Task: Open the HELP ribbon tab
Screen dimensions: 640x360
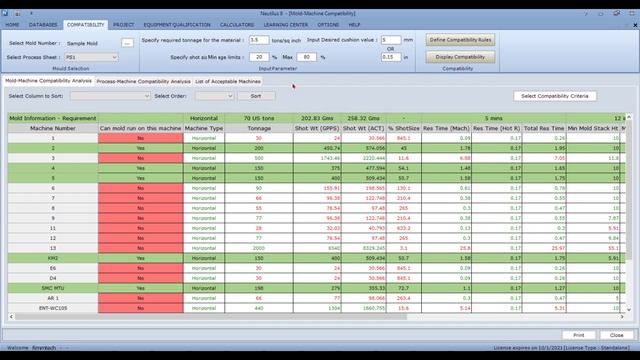Action: tap(354, 25)
